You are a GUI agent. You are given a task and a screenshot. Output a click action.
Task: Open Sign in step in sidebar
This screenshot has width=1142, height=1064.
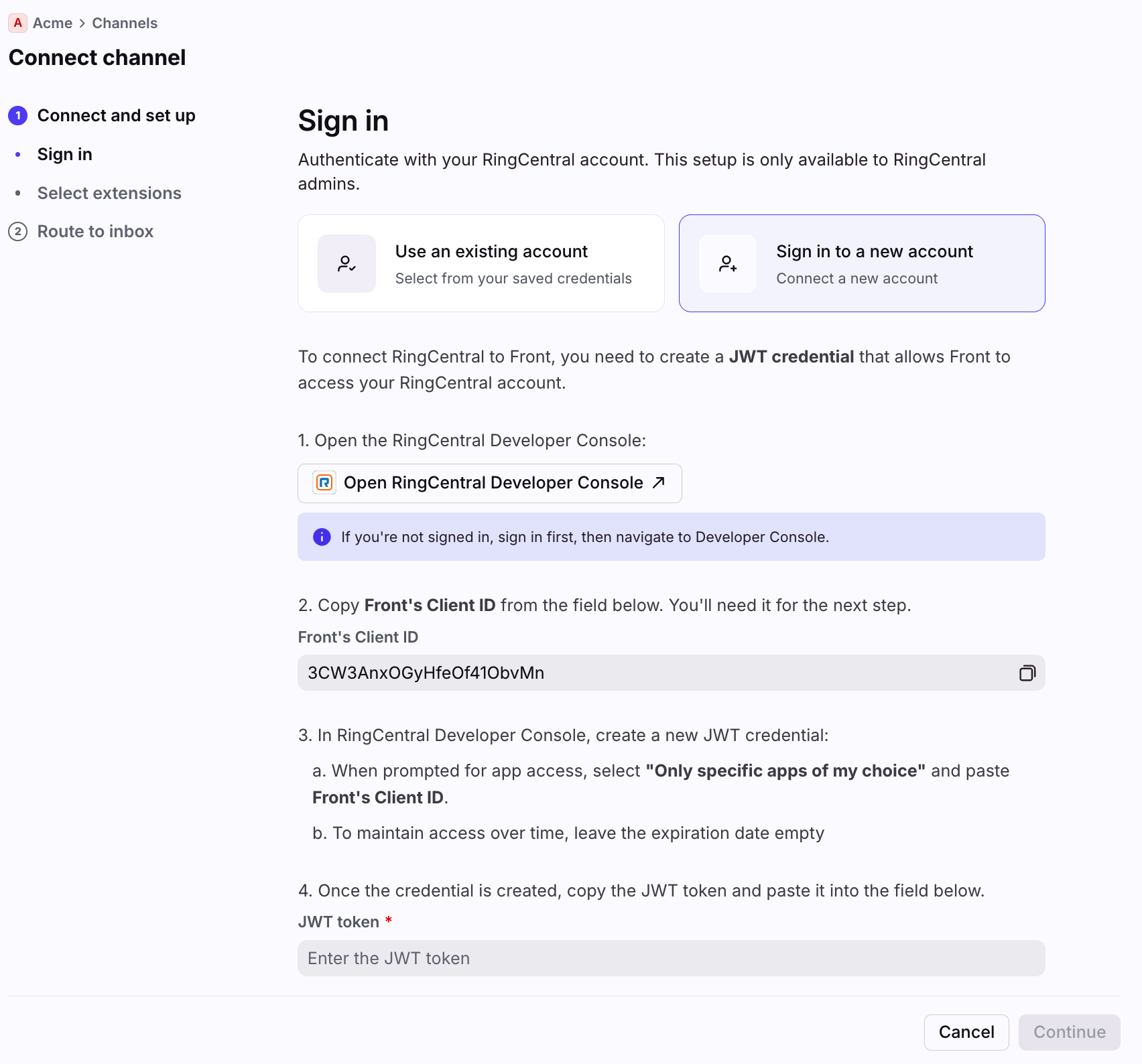coord(65,154)
